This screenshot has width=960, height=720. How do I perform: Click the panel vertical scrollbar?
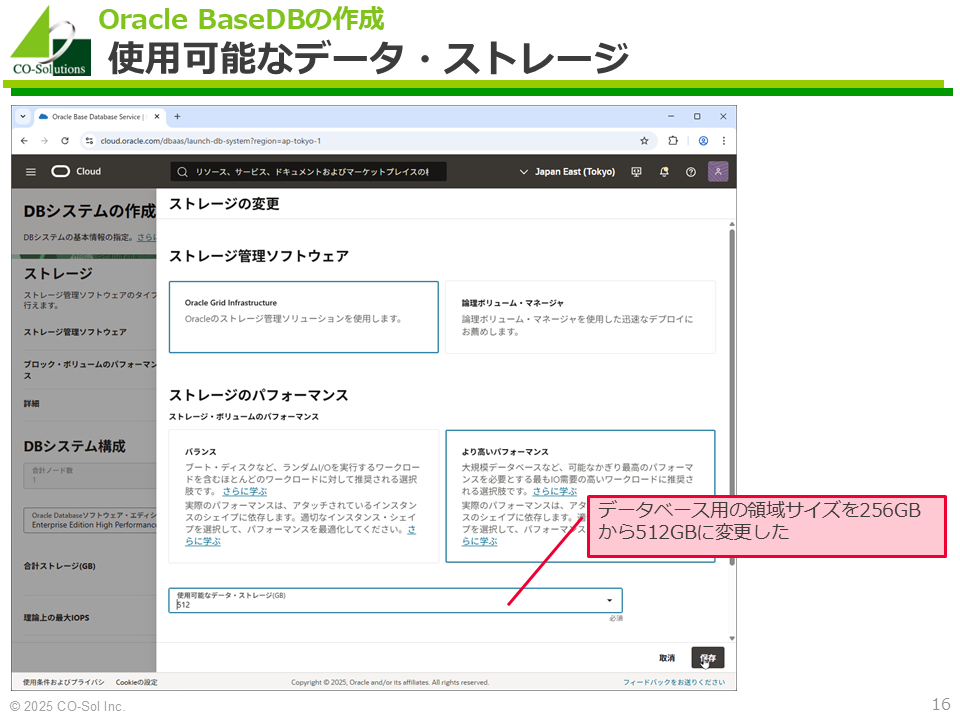point(732,396)
